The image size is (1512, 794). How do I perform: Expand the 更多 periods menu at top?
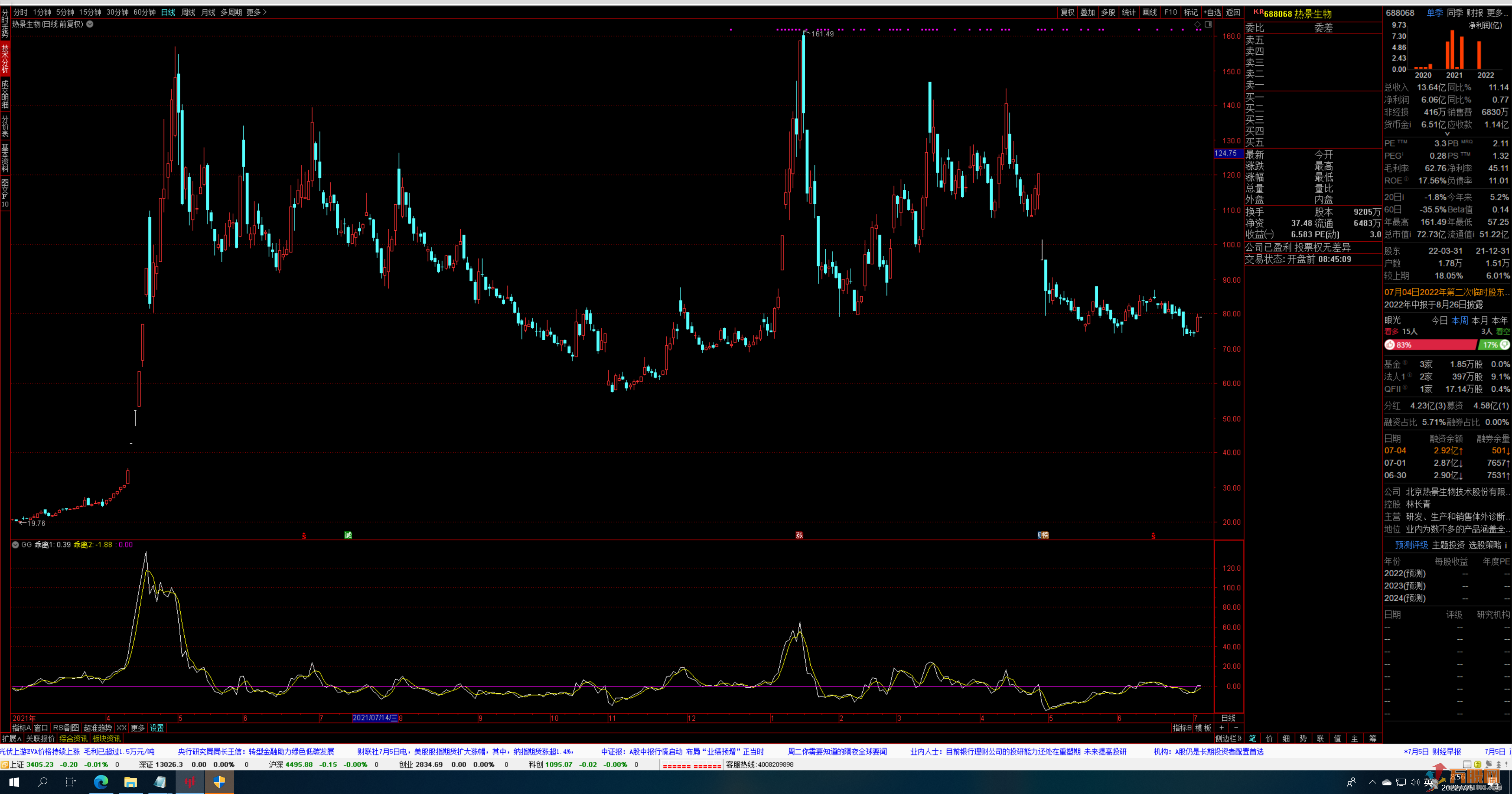[256, 12]
